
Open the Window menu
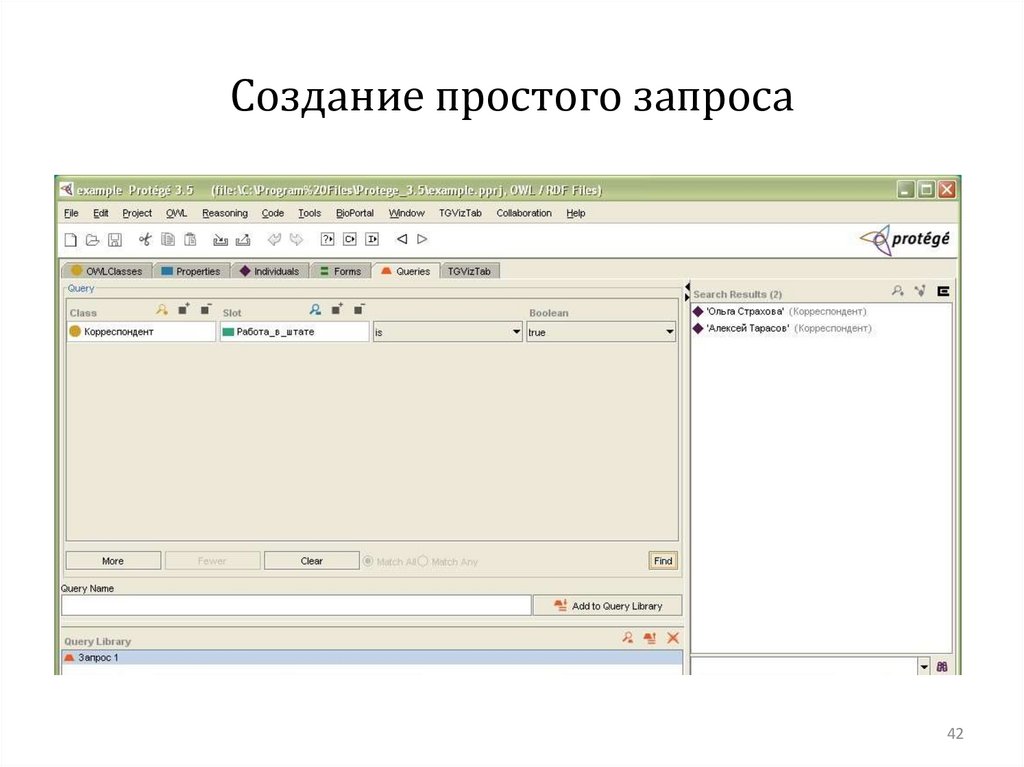(x=406, y=213)
